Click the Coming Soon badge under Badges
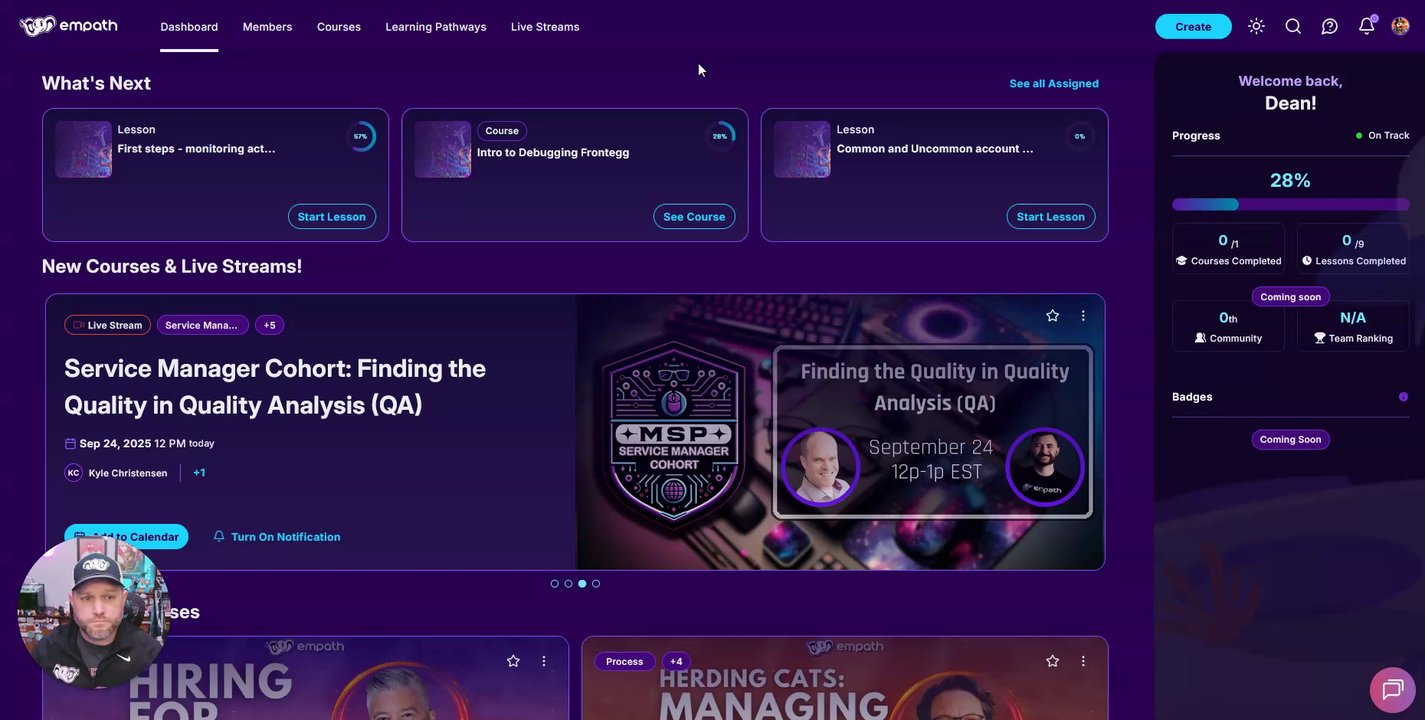1425x720 pixels. pyautogui.click(x=1290, y=440)
